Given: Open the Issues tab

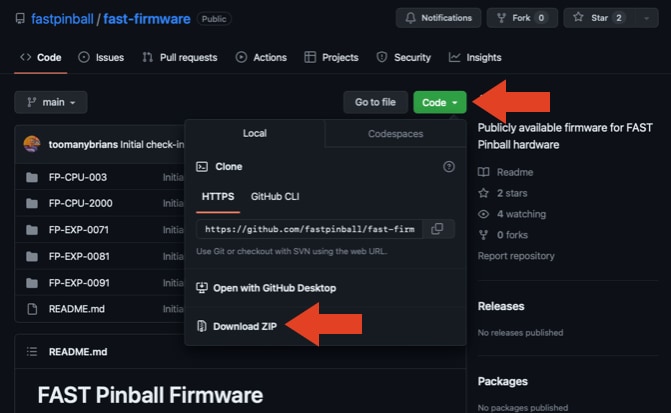Looking at the screenshot, I should tap(101, 57).
